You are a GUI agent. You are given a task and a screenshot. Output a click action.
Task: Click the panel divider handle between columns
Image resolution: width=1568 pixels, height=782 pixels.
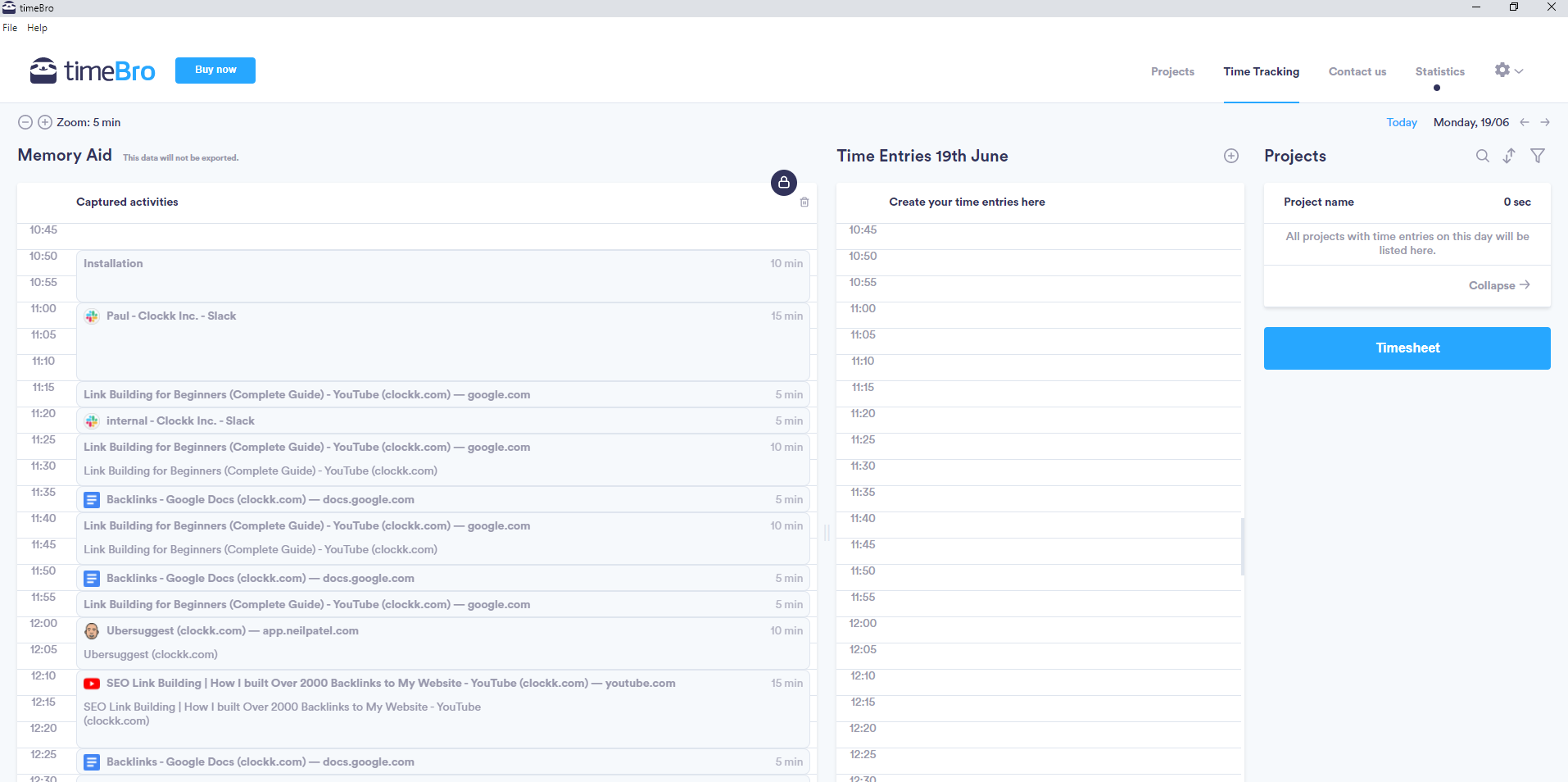827,533
